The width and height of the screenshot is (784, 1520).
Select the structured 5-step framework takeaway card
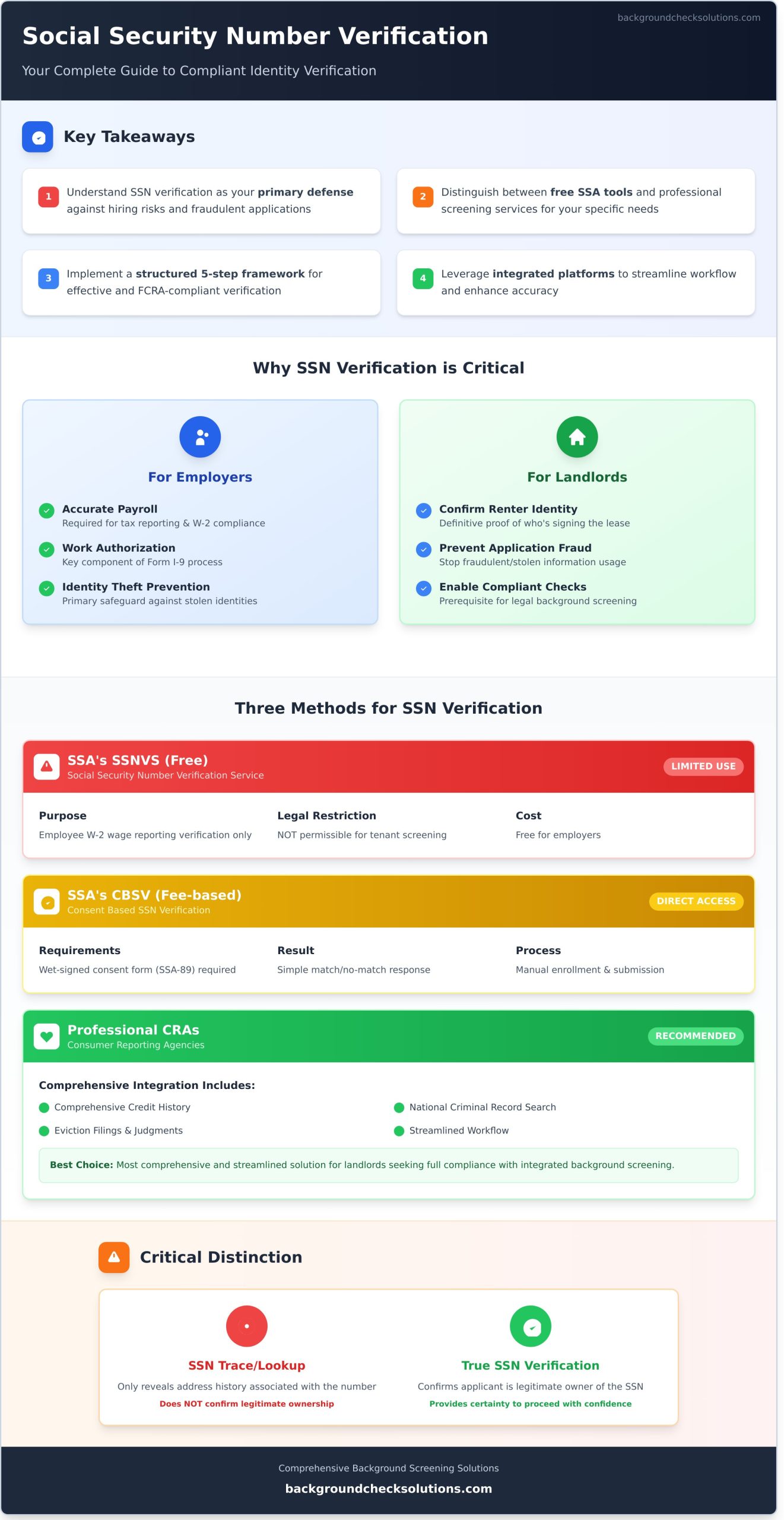point(201,283)
